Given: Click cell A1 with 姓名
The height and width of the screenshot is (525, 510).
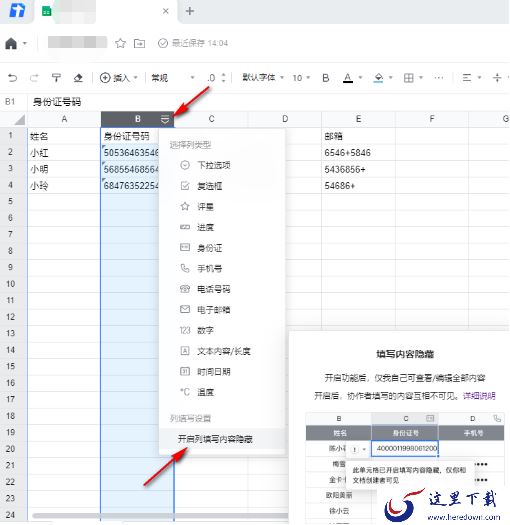Looking at the screenshot, I should click(64, 136).
